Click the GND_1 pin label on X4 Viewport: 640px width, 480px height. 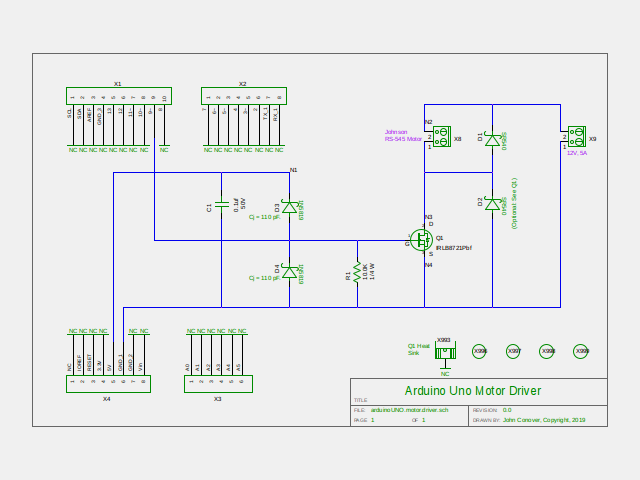(x=120, y=363)
